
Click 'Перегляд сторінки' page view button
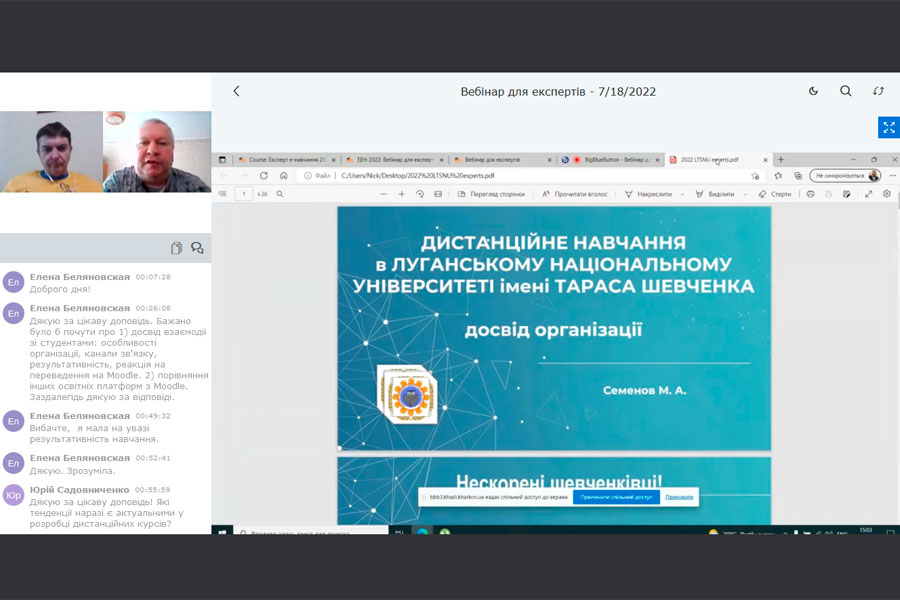pyautogui.click(x=491, y=194)
